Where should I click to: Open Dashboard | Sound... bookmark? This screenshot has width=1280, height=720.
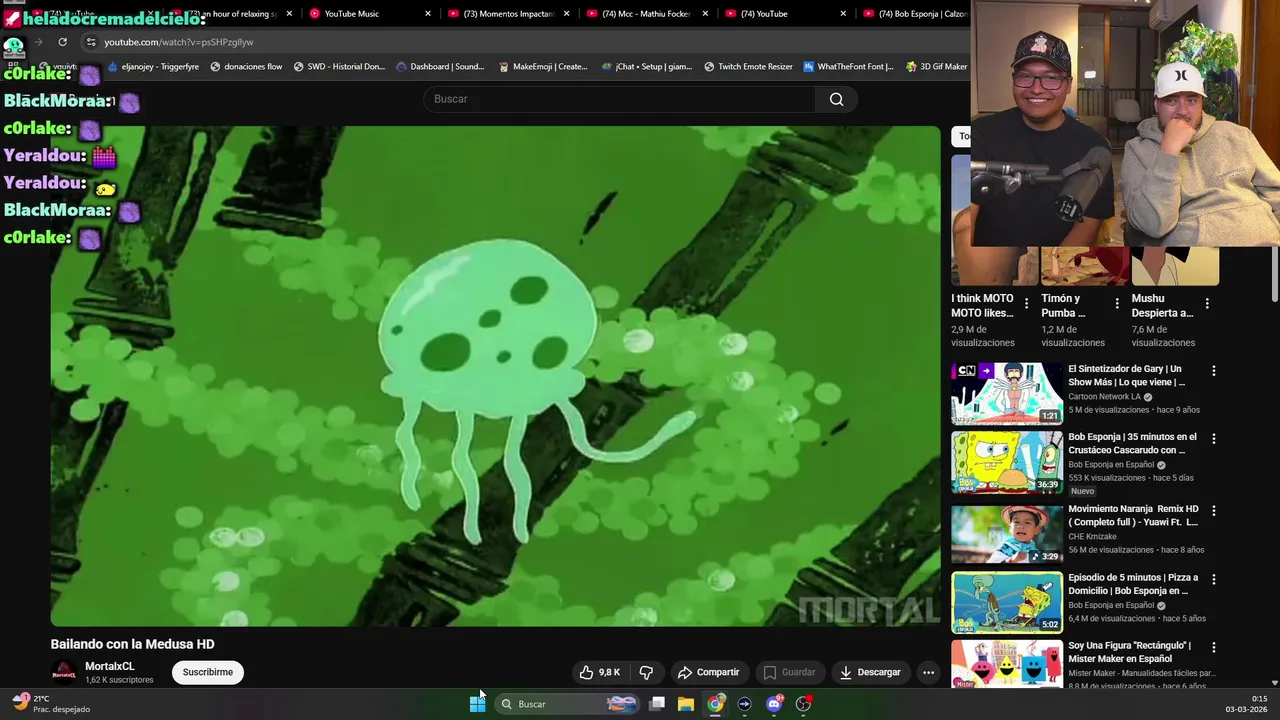click(440, 67)
